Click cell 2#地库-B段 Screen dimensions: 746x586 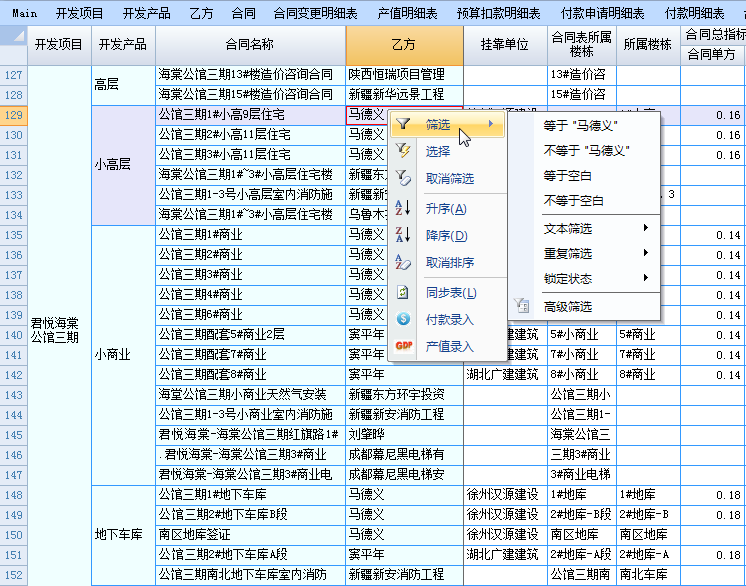point(582,515)
